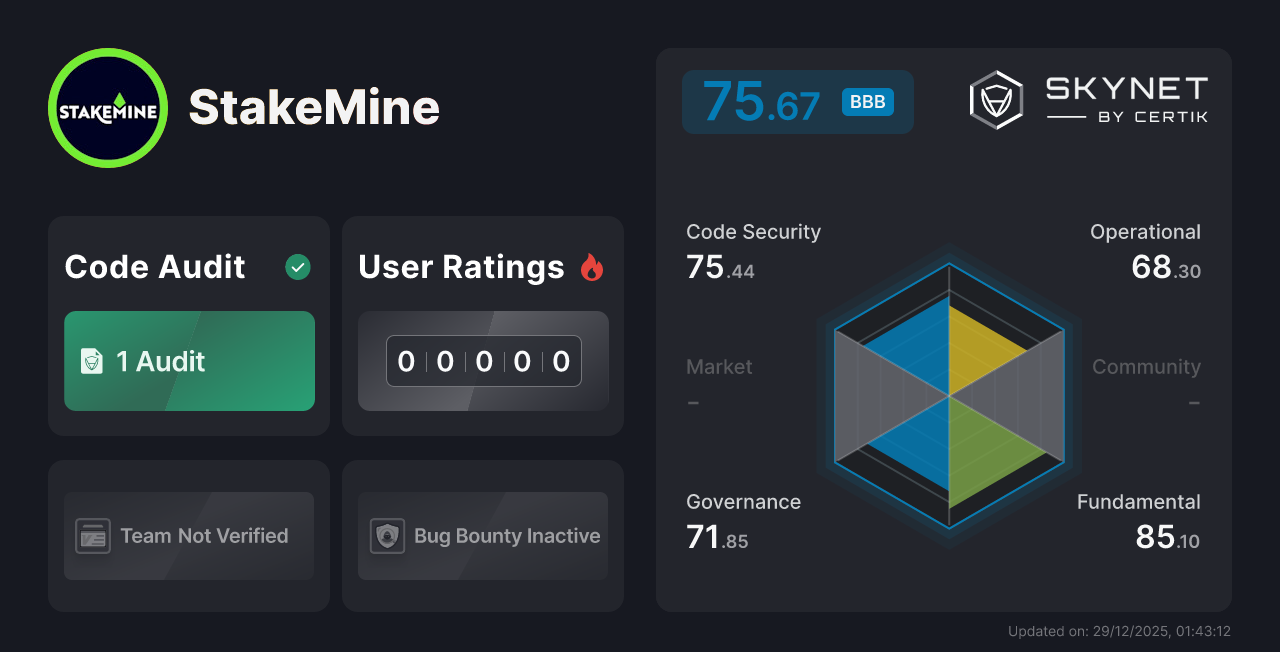Click the fire icon next to User Ratings

click(594, 266)
